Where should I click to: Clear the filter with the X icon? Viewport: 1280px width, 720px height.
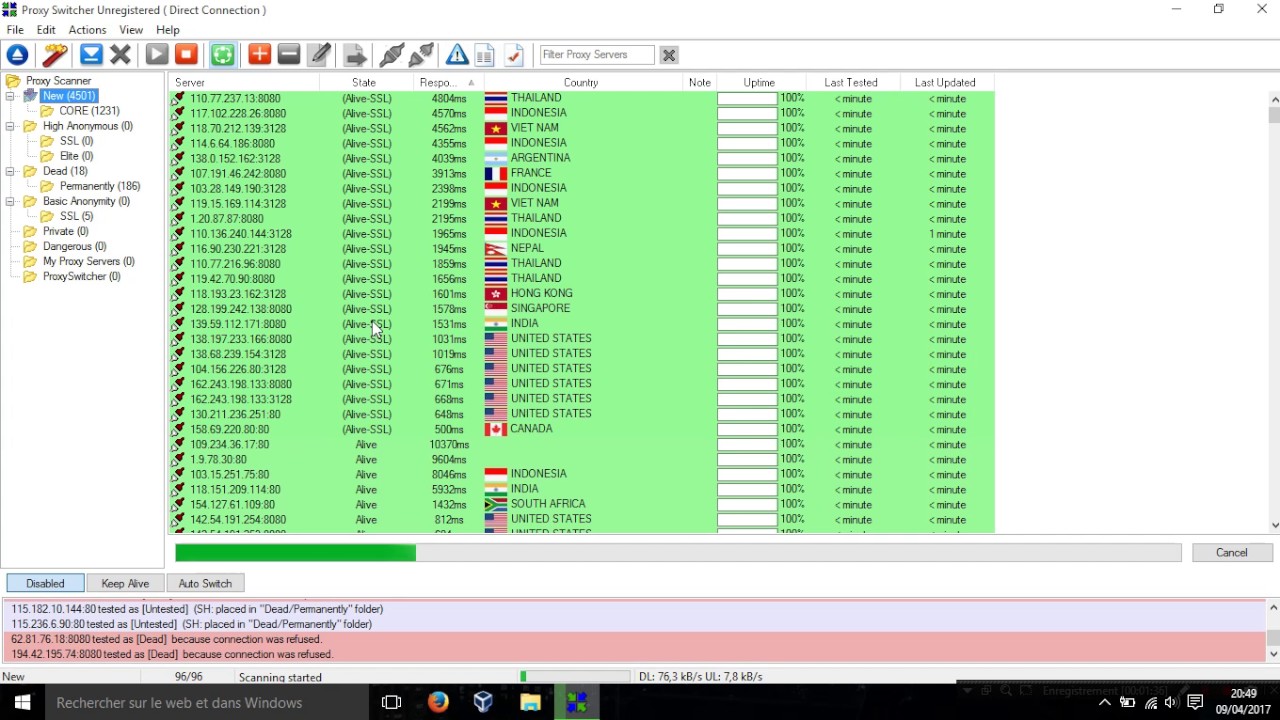click(669, 55)
